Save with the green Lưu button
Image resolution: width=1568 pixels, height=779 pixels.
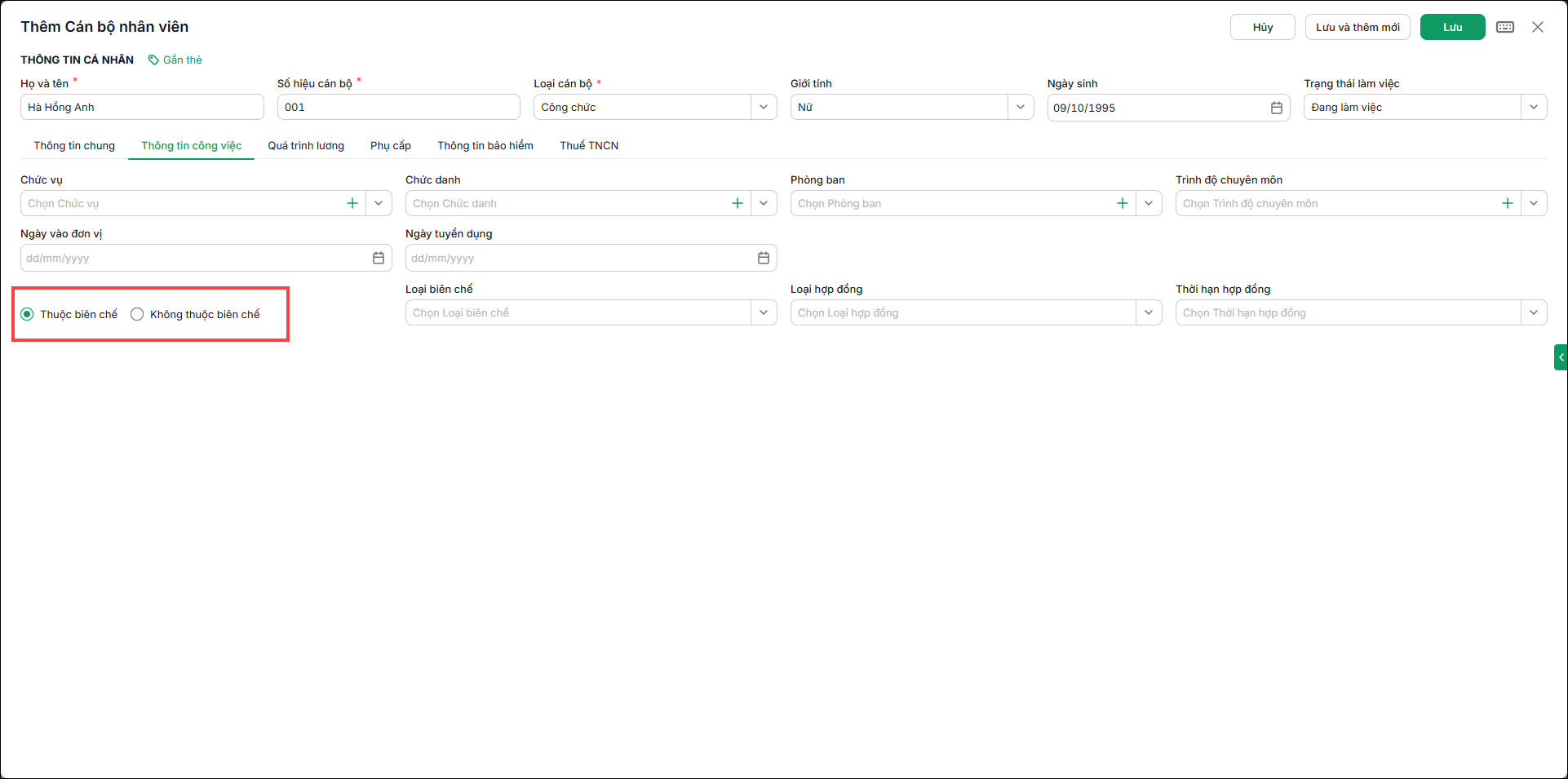tap(1453, 27)
